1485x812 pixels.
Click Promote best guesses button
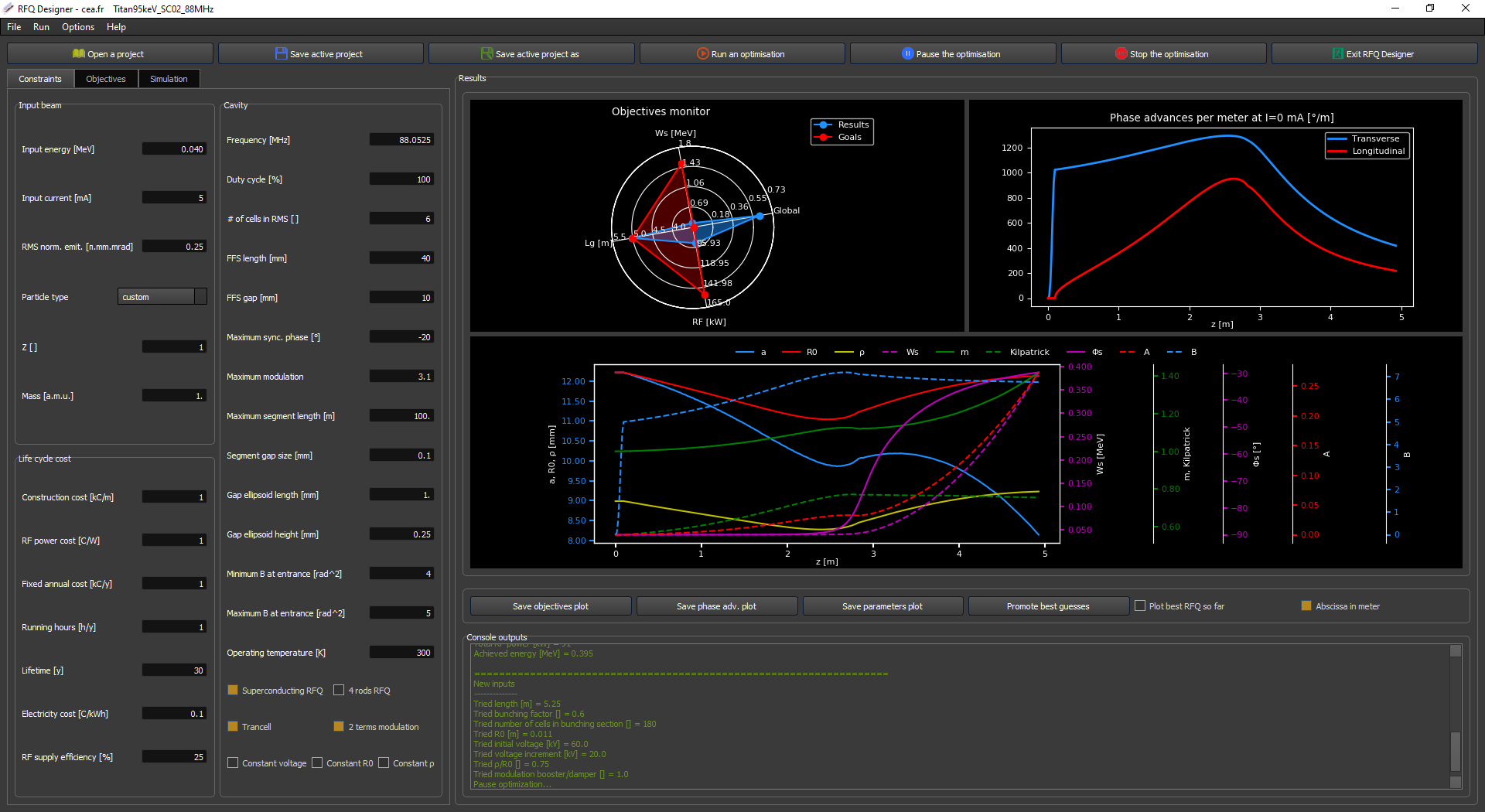[x=1048, y=606]
